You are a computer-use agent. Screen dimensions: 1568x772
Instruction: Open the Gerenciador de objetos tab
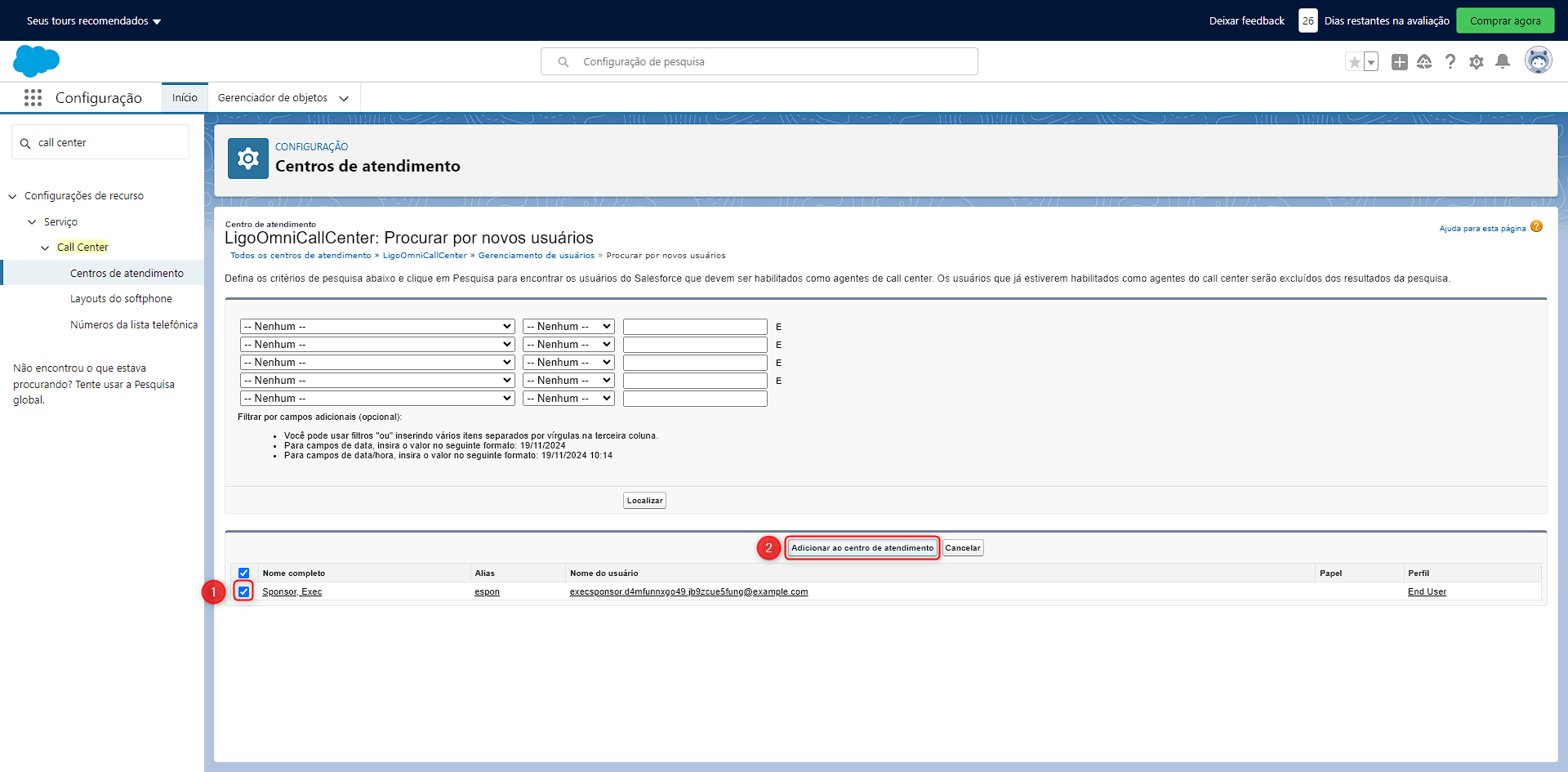pyautogui.click(x=273, y=98)
